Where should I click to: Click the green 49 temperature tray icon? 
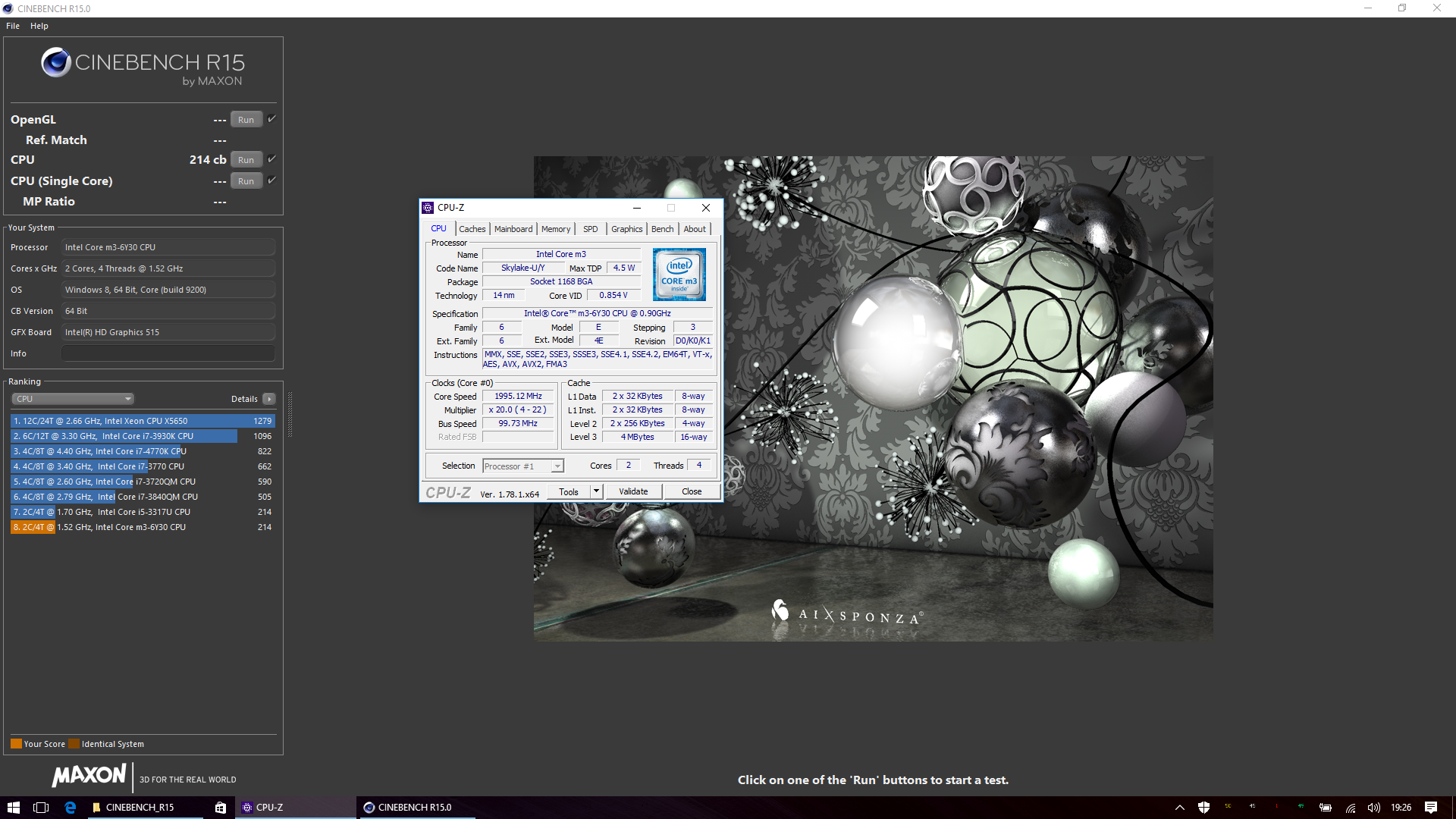pyautogui.click(x=1301, y=806)
